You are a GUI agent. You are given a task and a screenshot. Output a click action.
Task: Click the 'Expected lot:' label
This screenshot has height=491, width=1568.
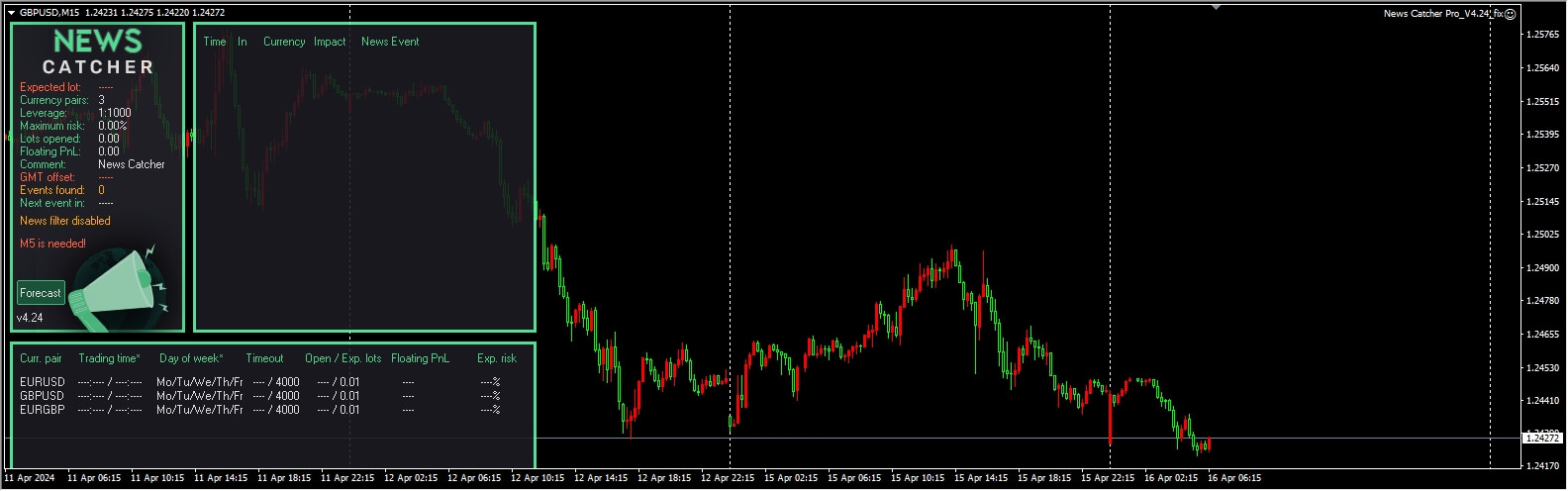click(50, 87)
